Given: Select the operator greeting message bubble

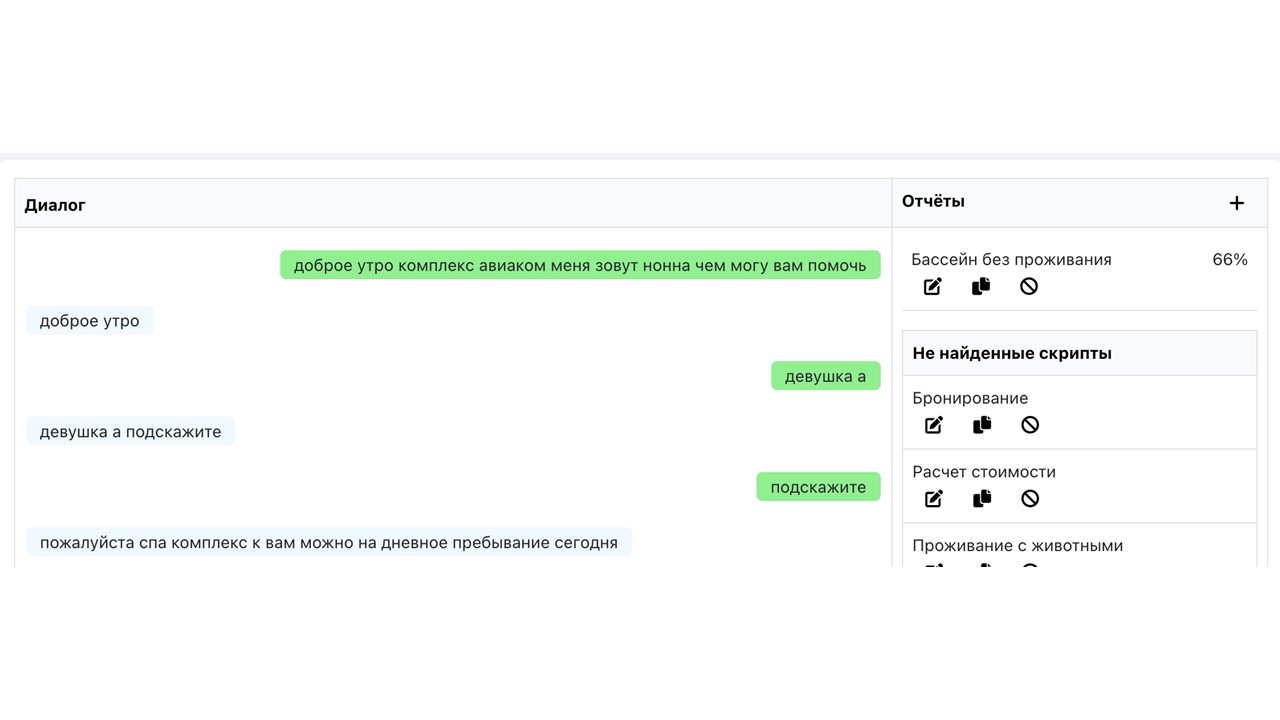Looking at the screenshot, I should (580, 265).
